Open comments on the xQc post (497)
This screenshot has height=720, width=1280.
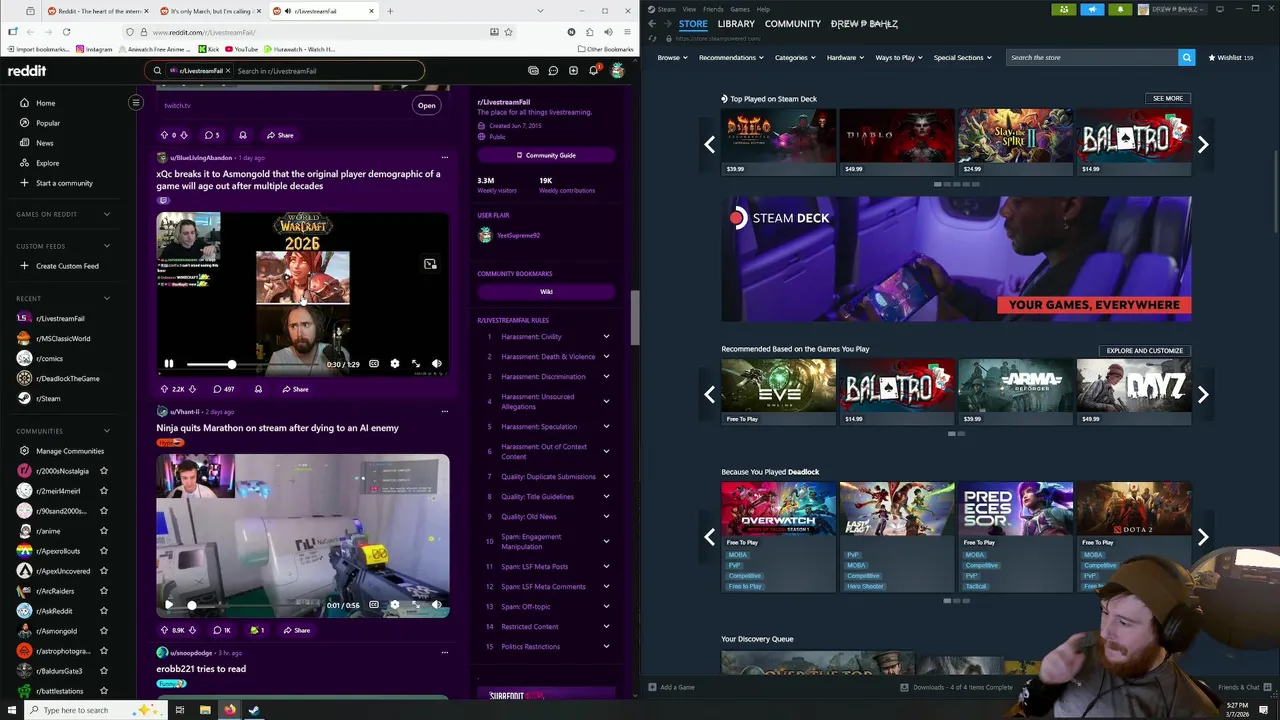pyautogui.click(x=224, y=389)
